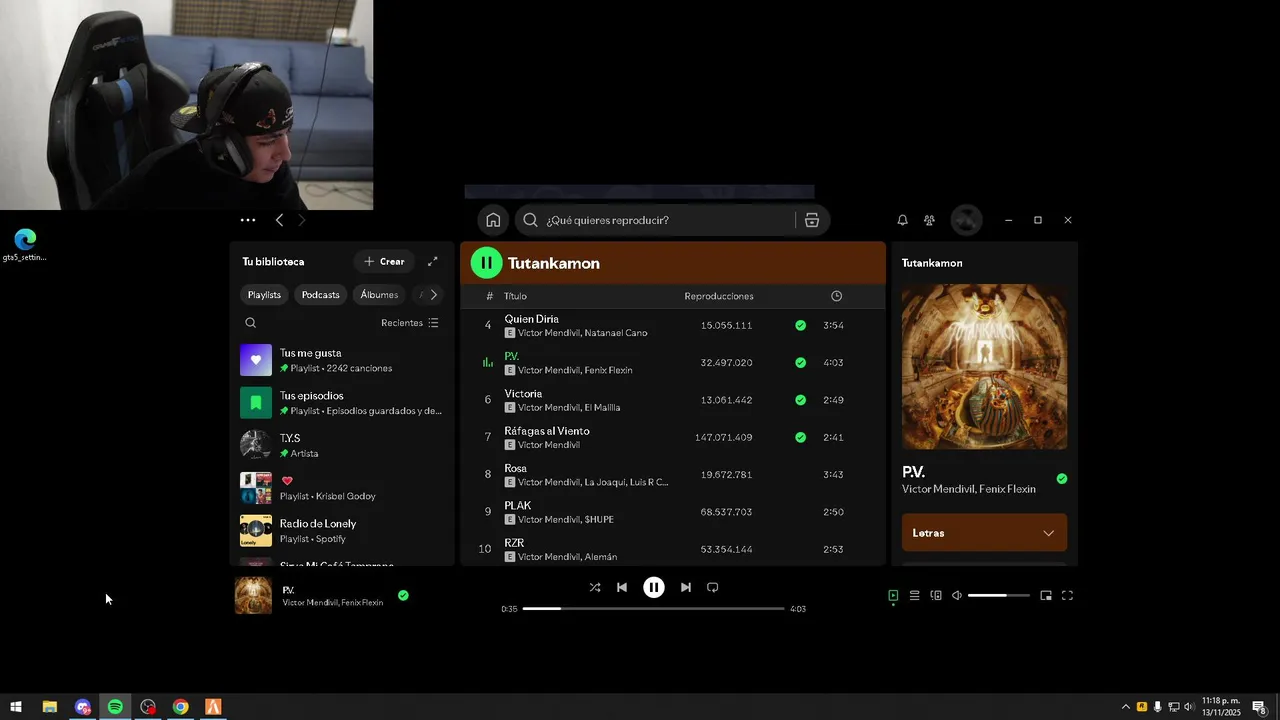This screenshot has height=720, width=1280.
Task: Open artist link Natanael Cano
Action: [x=616, y=333]
